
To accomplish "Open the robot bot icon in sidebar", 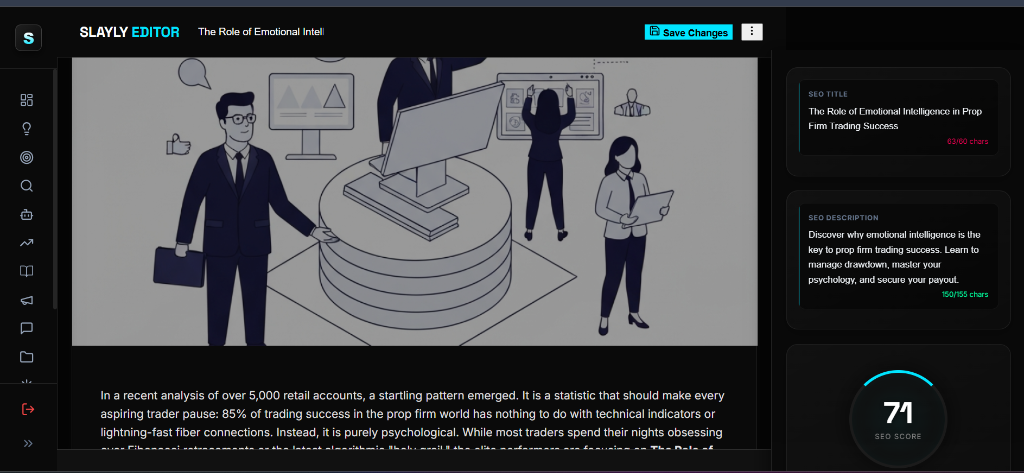I will [27, 214].
